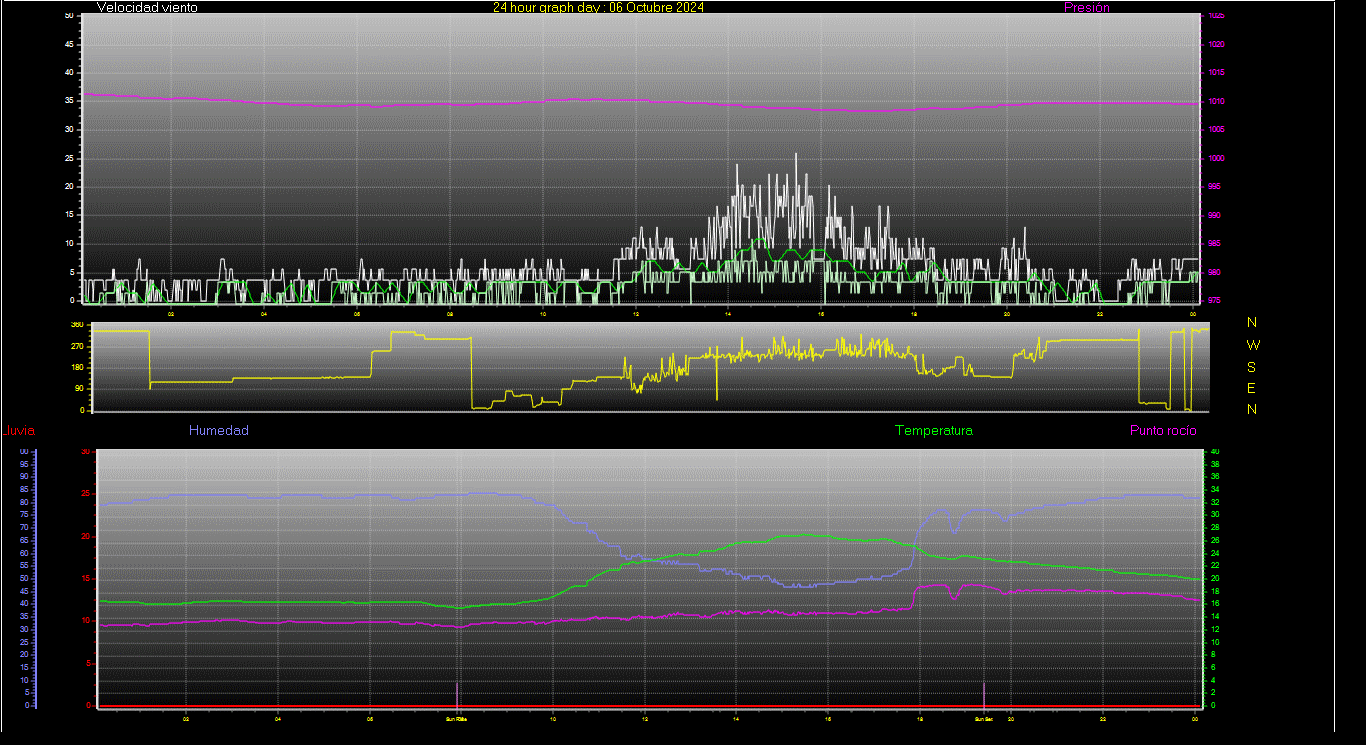
Task: Click '360' on the wind direction axis
Action: pos(77,325)
